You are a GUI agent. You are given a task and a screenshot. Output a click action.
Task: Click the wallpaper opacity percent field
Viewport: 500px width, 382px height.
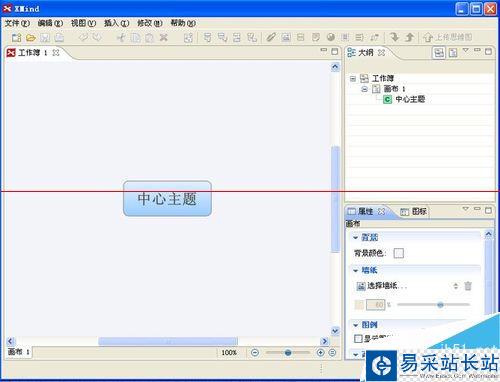[x=375, y=304]
